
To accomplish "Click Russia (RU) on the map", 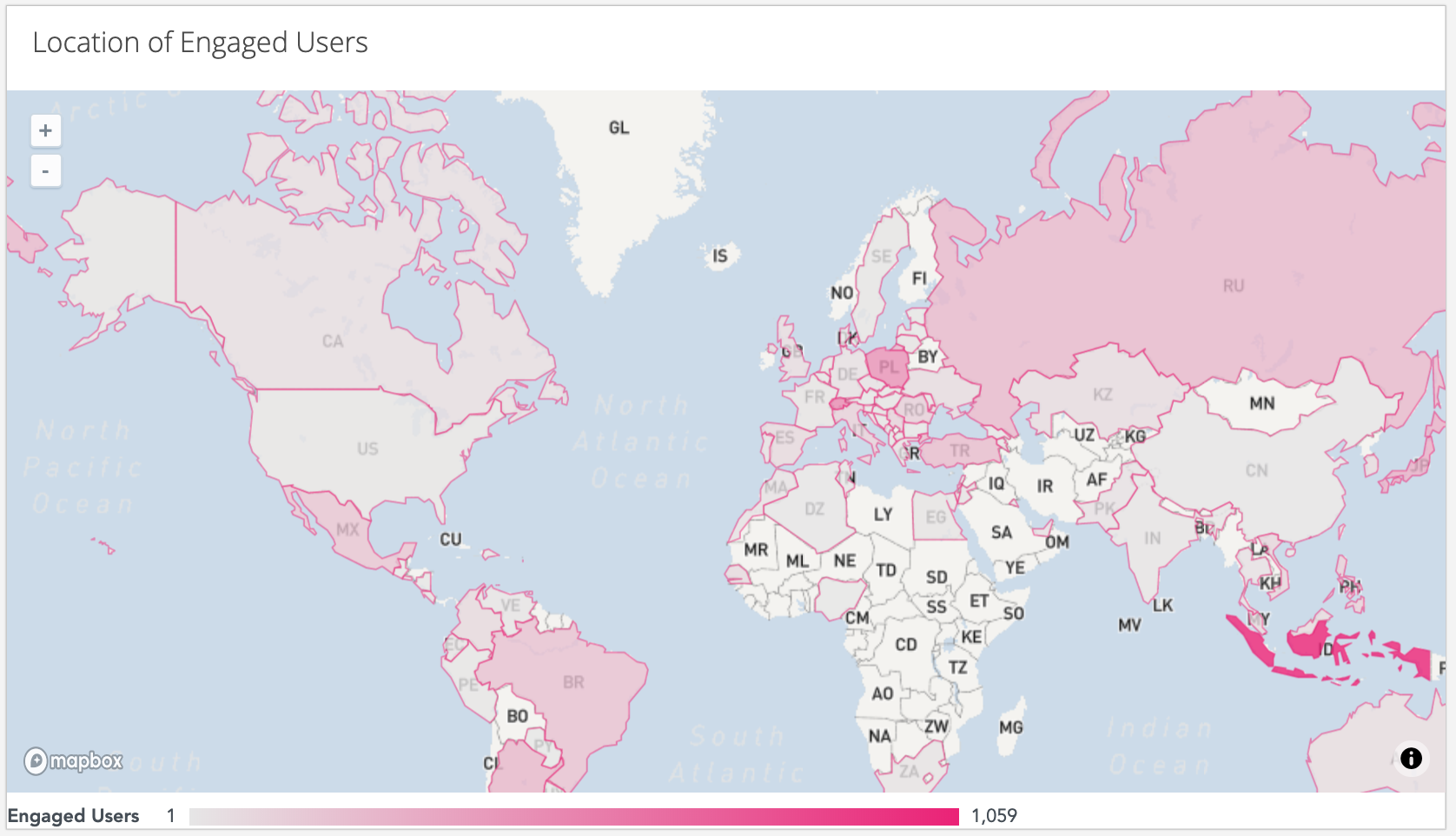I will click(x=1233, y=286).
